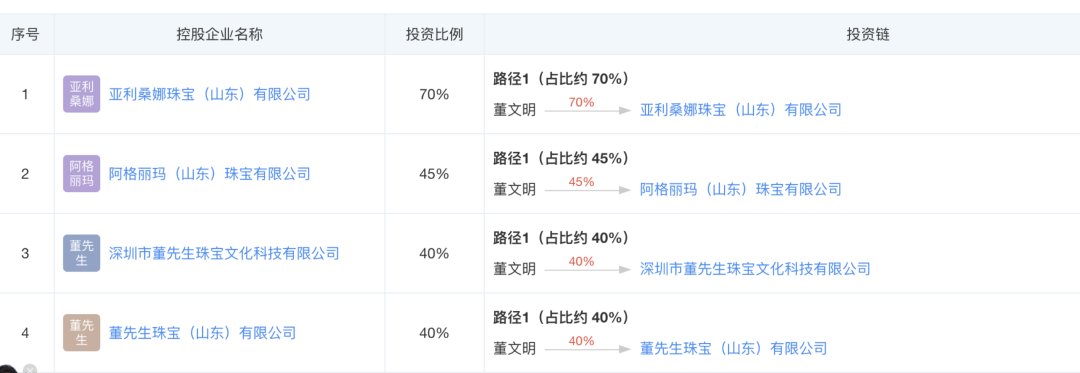This screenshot has width=1080, height=373.
Task: Click the purple 亚利桑娜 company logo icon
Action: tap(81, 94)
